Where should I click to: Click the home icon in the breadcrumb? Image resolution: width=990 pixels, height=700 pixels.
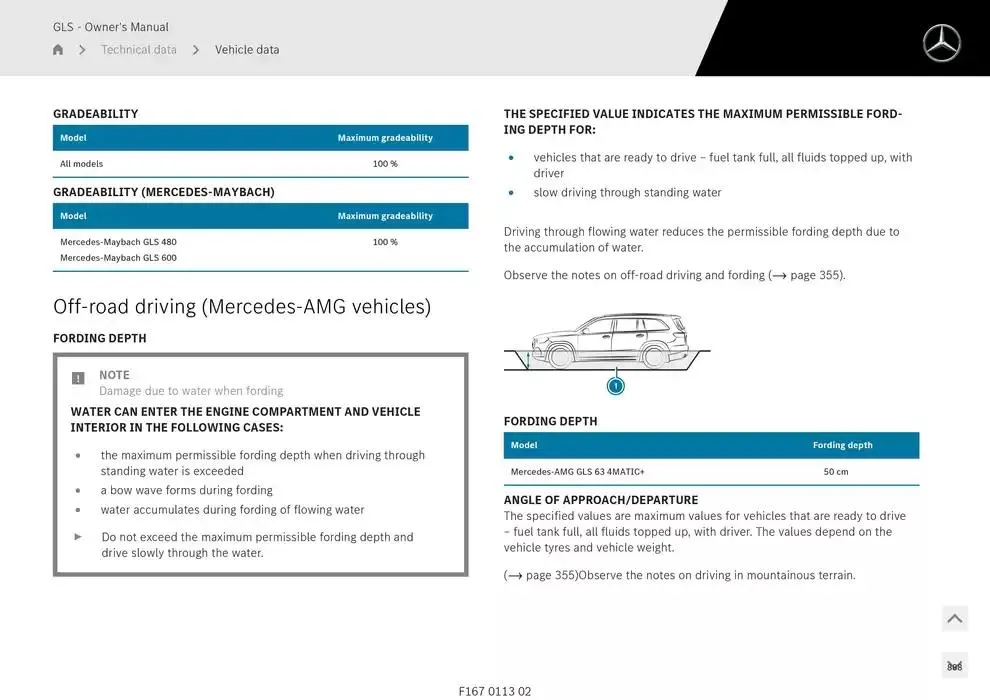tap(57, 49)
